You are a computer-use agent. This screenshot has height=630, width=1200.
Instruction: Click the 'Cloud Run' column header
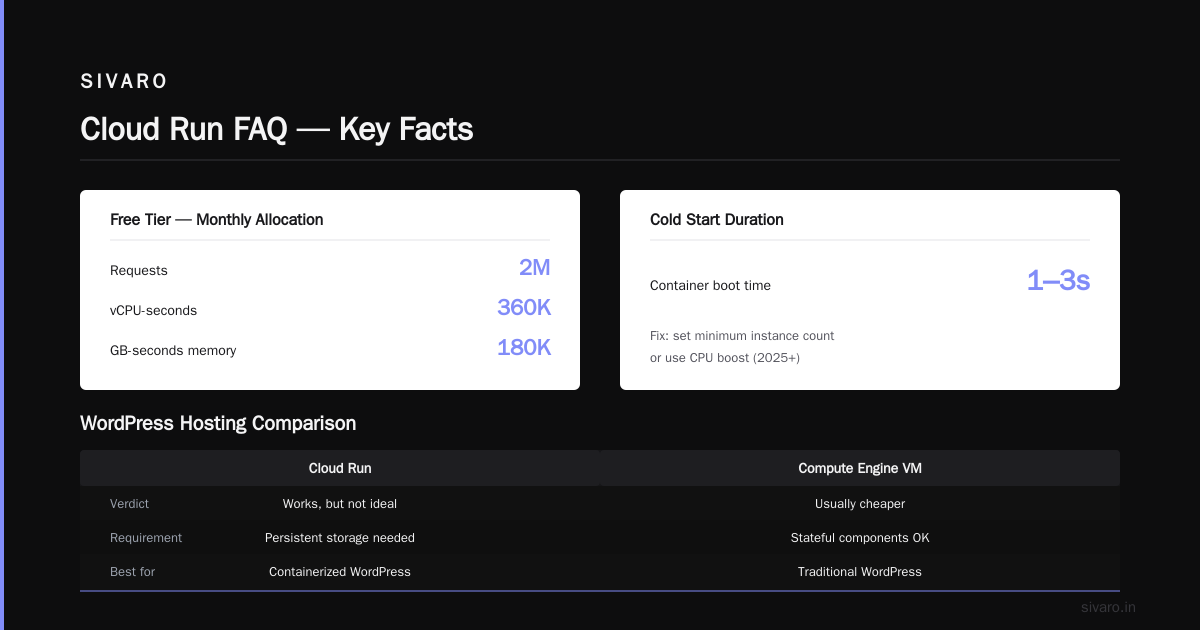pyautogui.click(x=340, y=468)
